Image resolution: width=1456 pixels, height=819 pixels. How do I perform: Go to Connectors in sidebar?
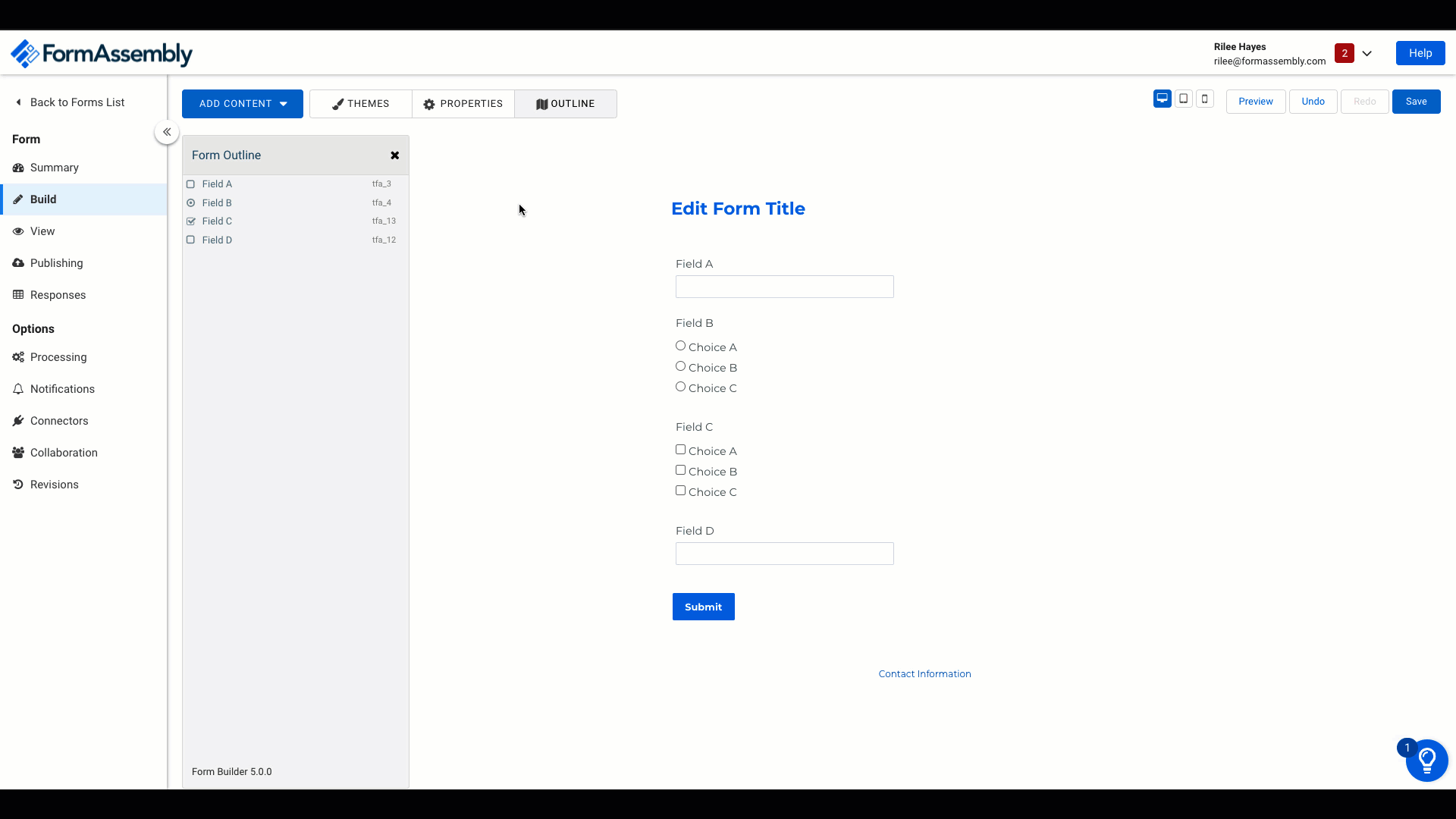[x=59, y=421]
